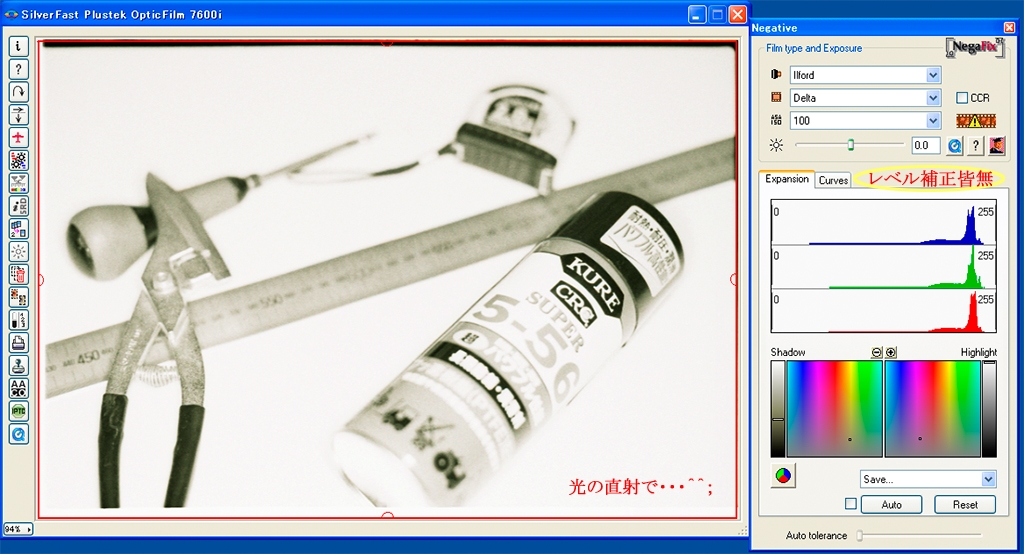The width and height of the screenshot is (1024, 554).
Task: Open the descreening dot pattern tool
Action: (18, 160)
